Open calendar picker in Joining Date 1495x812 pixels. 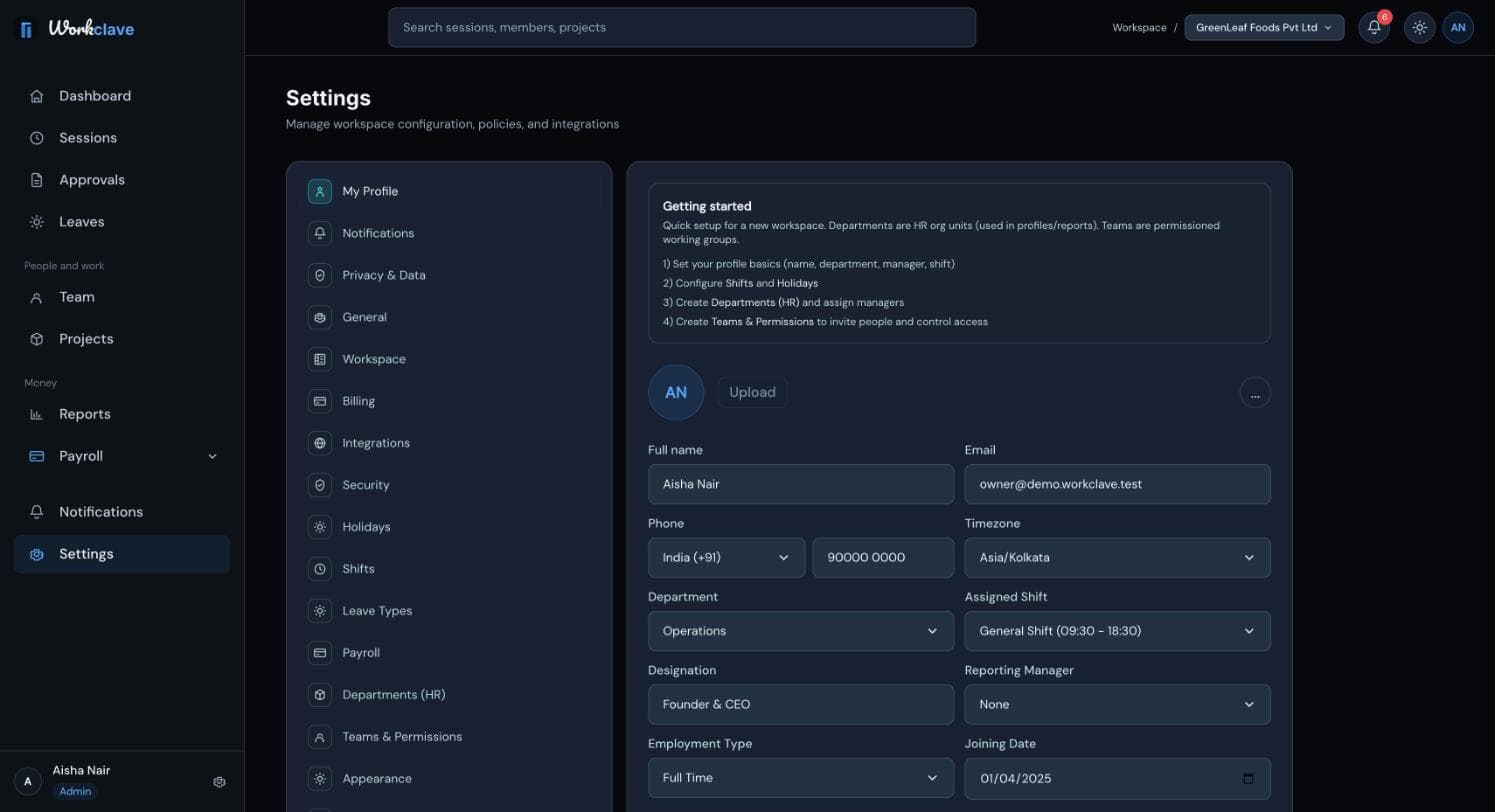point(1248,778)
